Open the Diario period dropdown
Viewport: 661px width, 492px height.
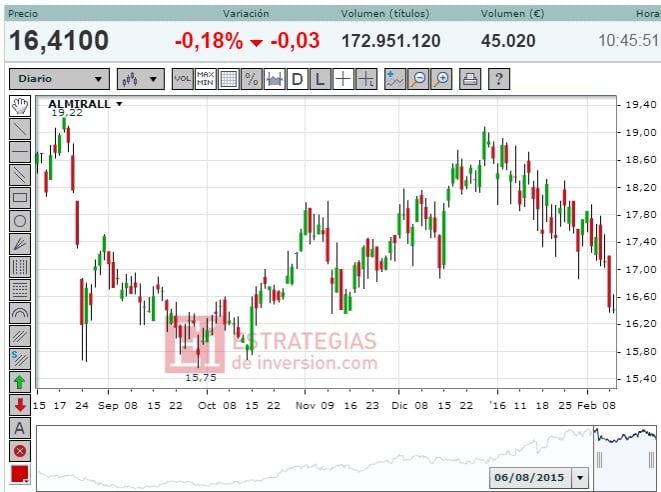(x=59, y=79)
